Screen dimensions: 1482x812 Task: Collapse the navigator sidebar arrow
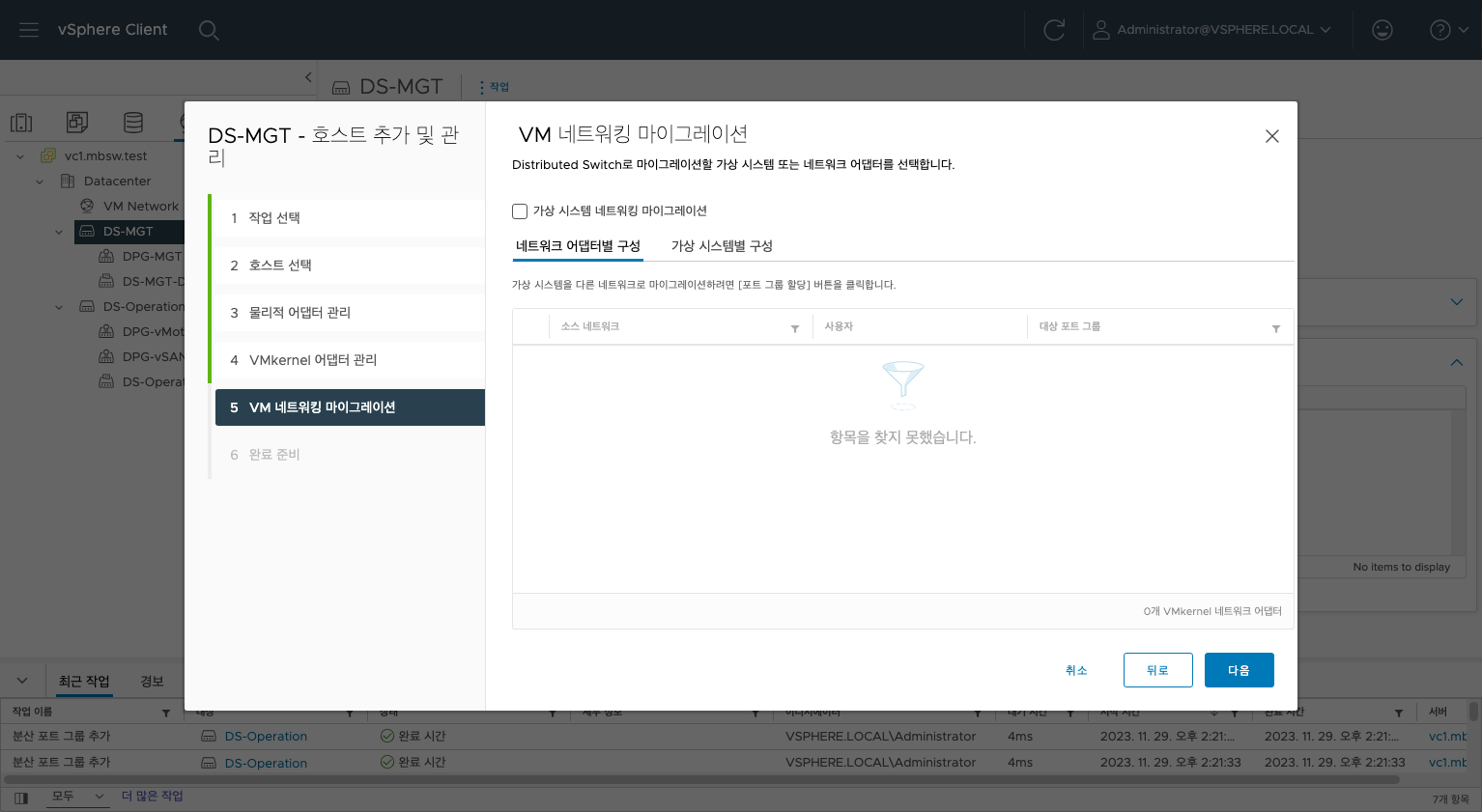[x=308, y=77]
